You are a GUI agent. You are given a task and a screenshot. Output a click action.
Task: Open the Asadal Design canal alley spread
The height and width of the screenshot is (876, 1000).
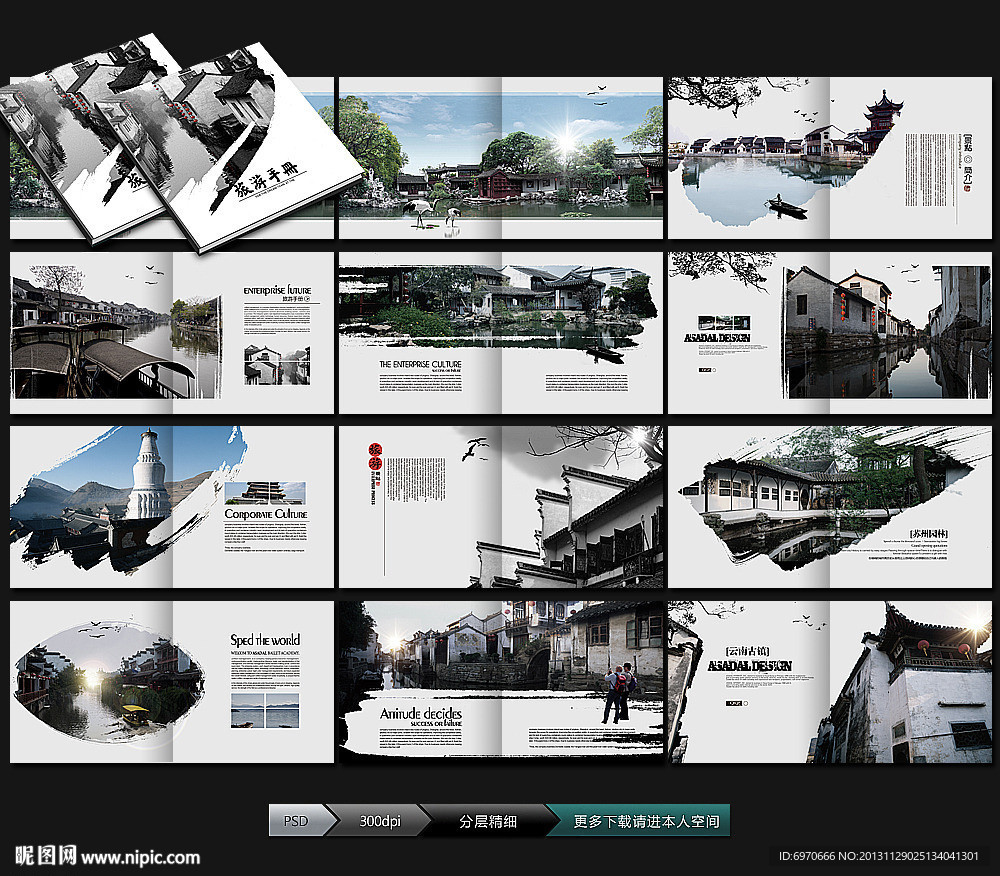830,333
